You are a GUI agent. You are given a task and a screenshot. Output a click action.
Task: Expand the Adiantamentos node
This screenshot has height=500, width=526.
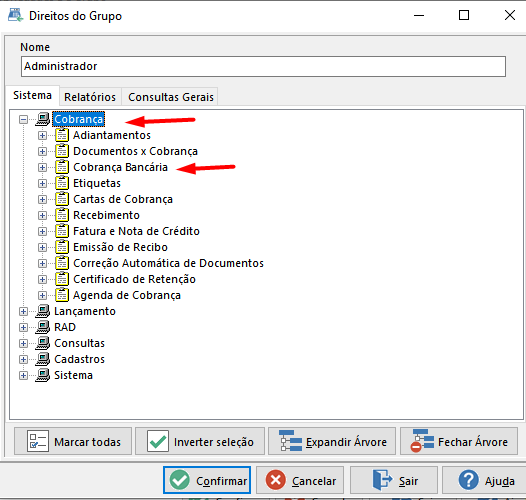point(42,135)
